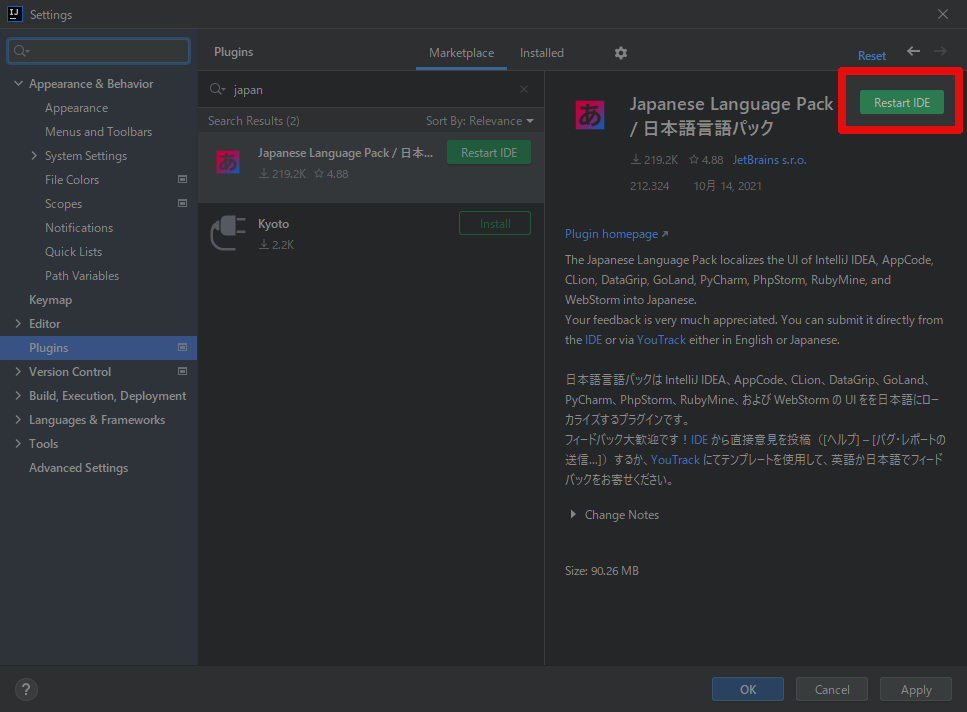
Task: Click the Scopes project-level icon
Action: tap(183, 203)
